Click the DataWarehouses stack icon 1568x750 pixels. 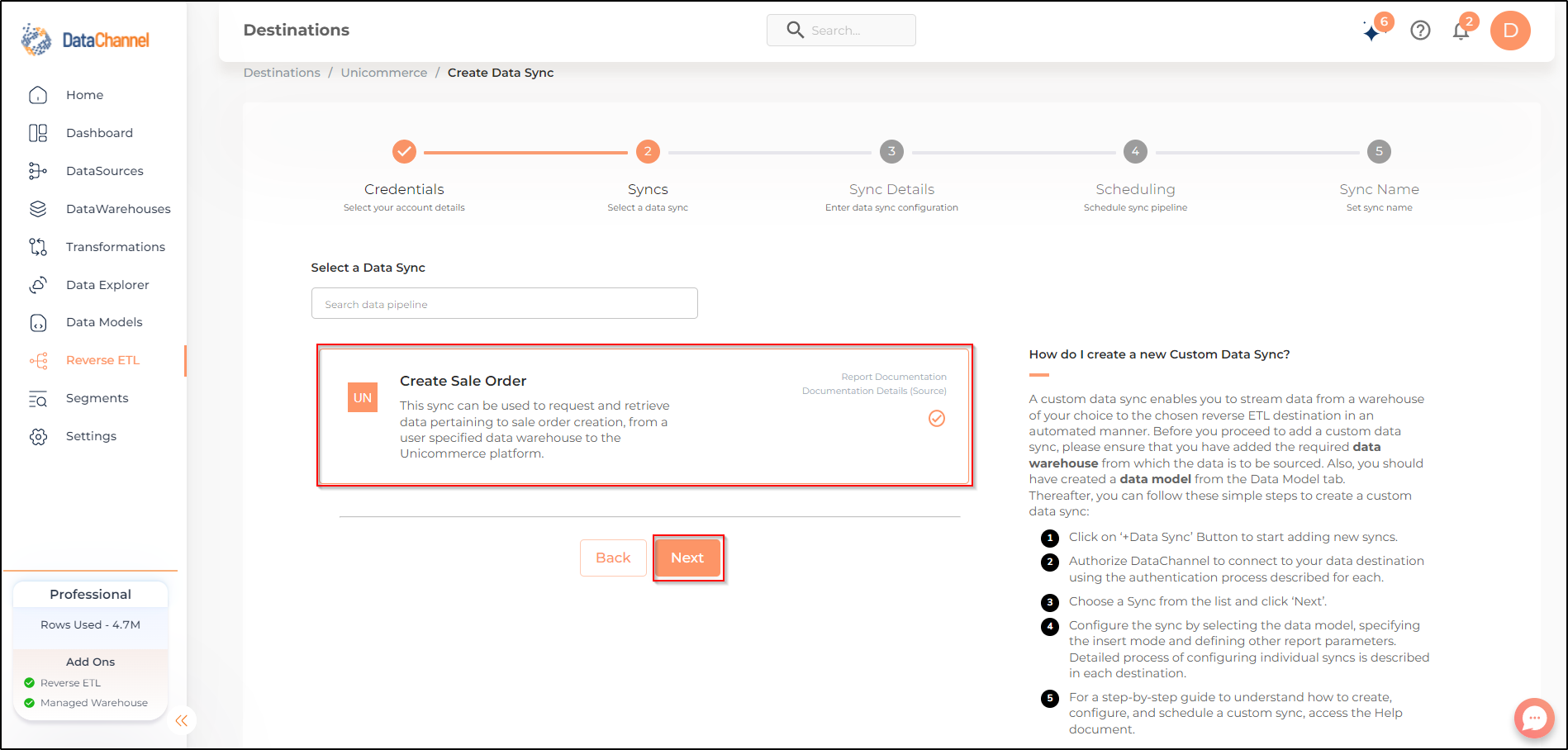point(38,209)
